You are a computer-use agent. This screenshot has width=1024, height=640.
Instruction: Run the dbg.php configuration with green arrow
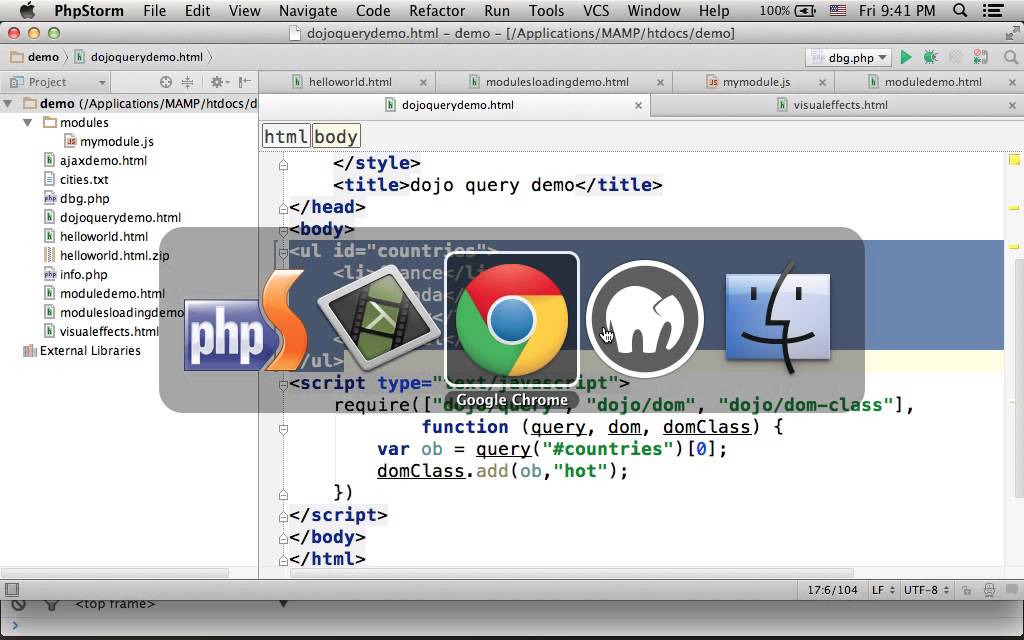tap(906, 57)
